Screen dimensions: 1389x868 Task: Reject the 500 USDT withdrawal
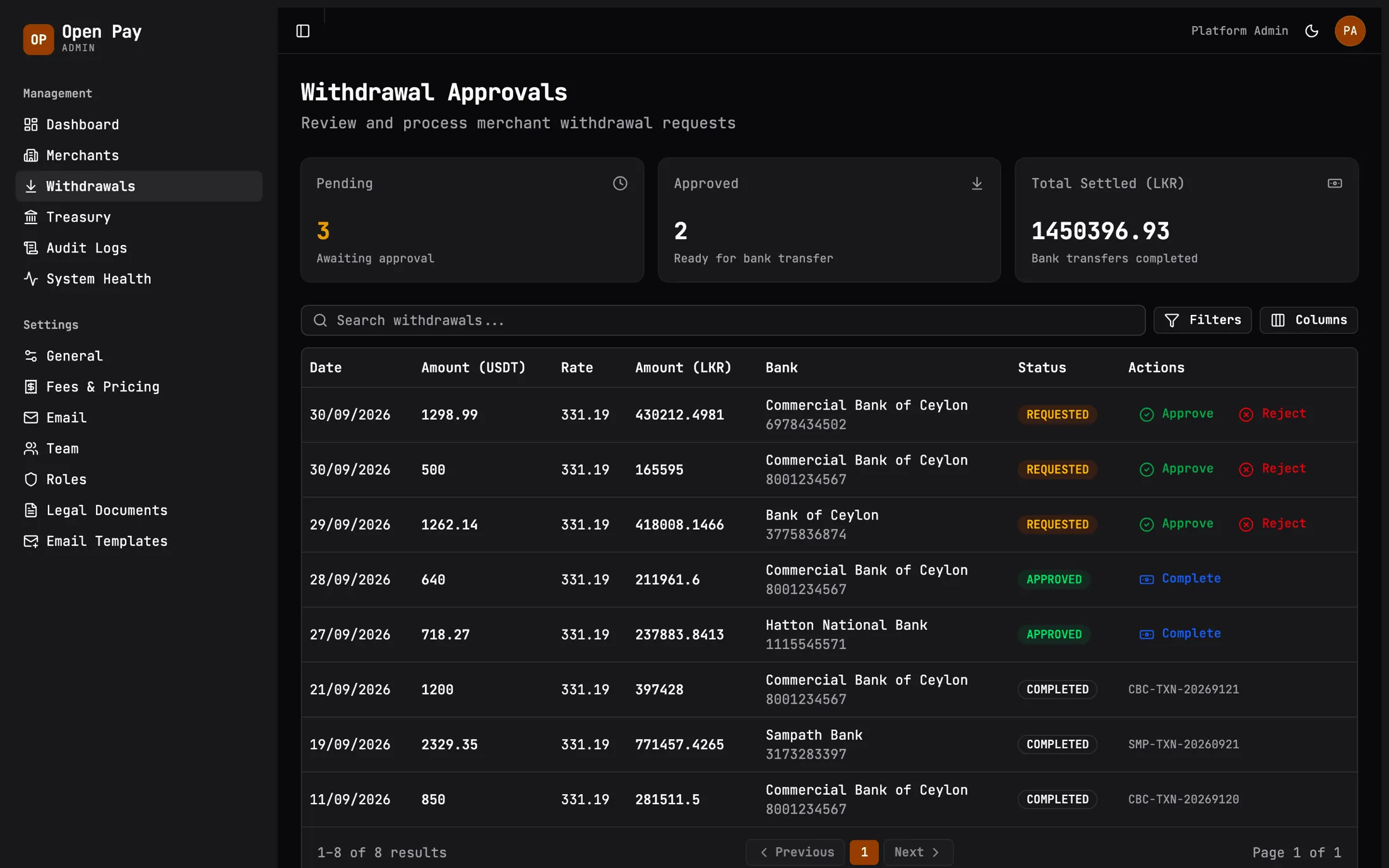(1272, 469)
